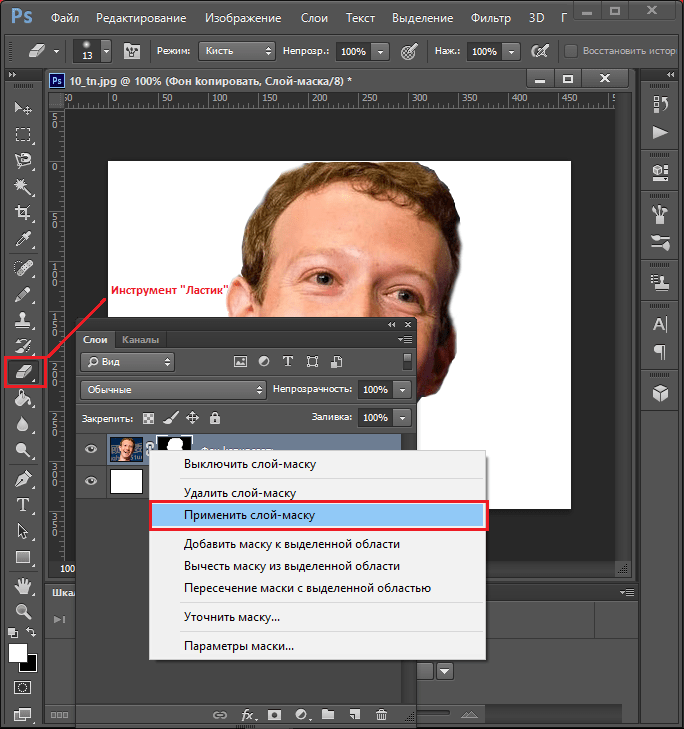Enable airbrush mode in options bar

pyautogui.click(x=539, y=51)
